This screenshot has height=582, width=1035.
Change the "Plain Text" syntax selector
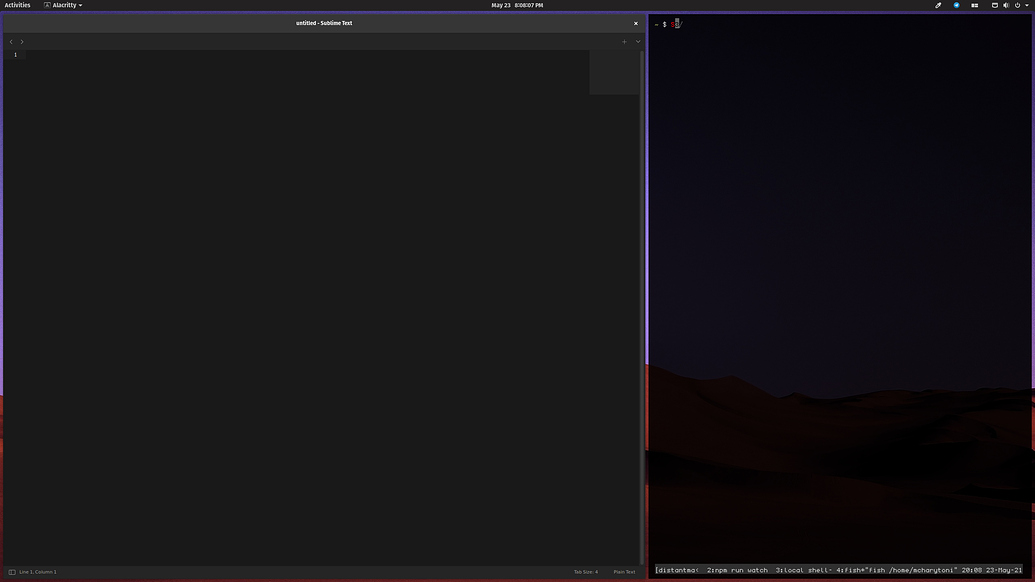624,572
